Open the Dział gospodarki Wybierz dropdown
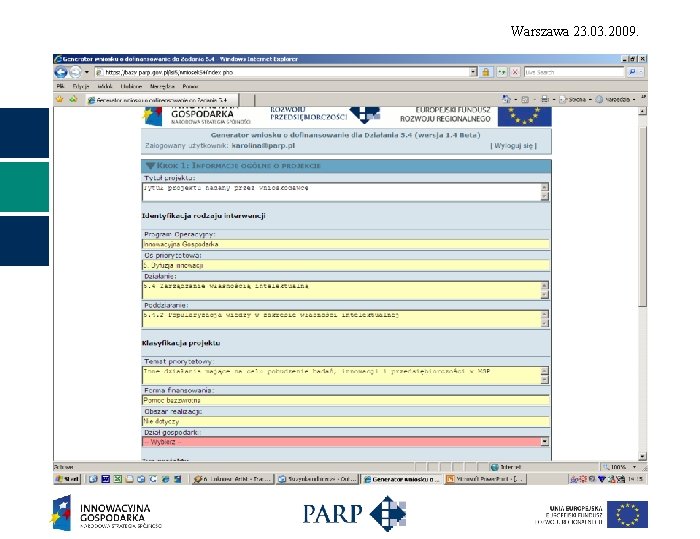This screenshot has width=700, height=539. 346,442
